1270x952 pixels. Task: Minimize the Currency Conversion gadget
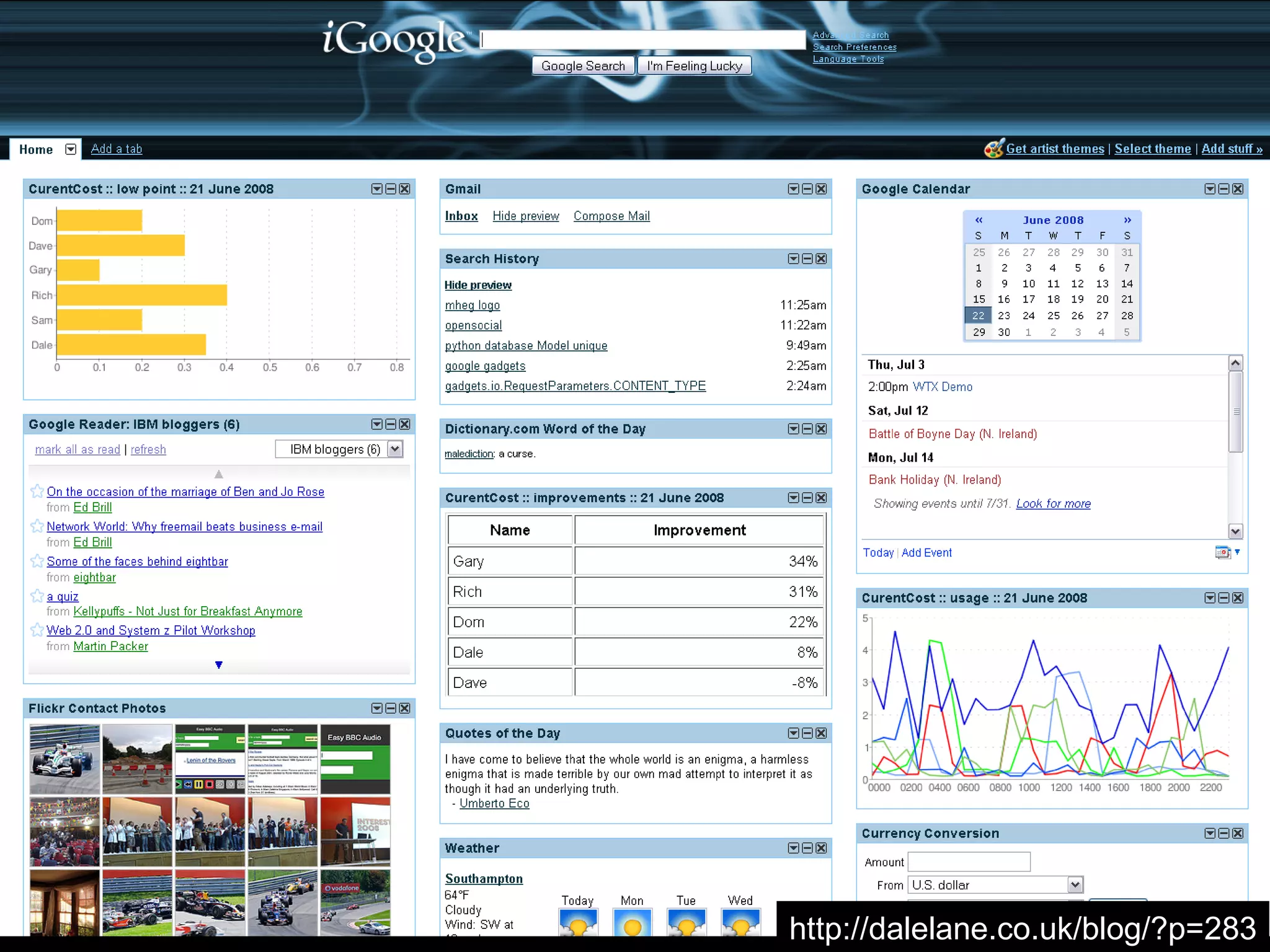click(1224, 833)
